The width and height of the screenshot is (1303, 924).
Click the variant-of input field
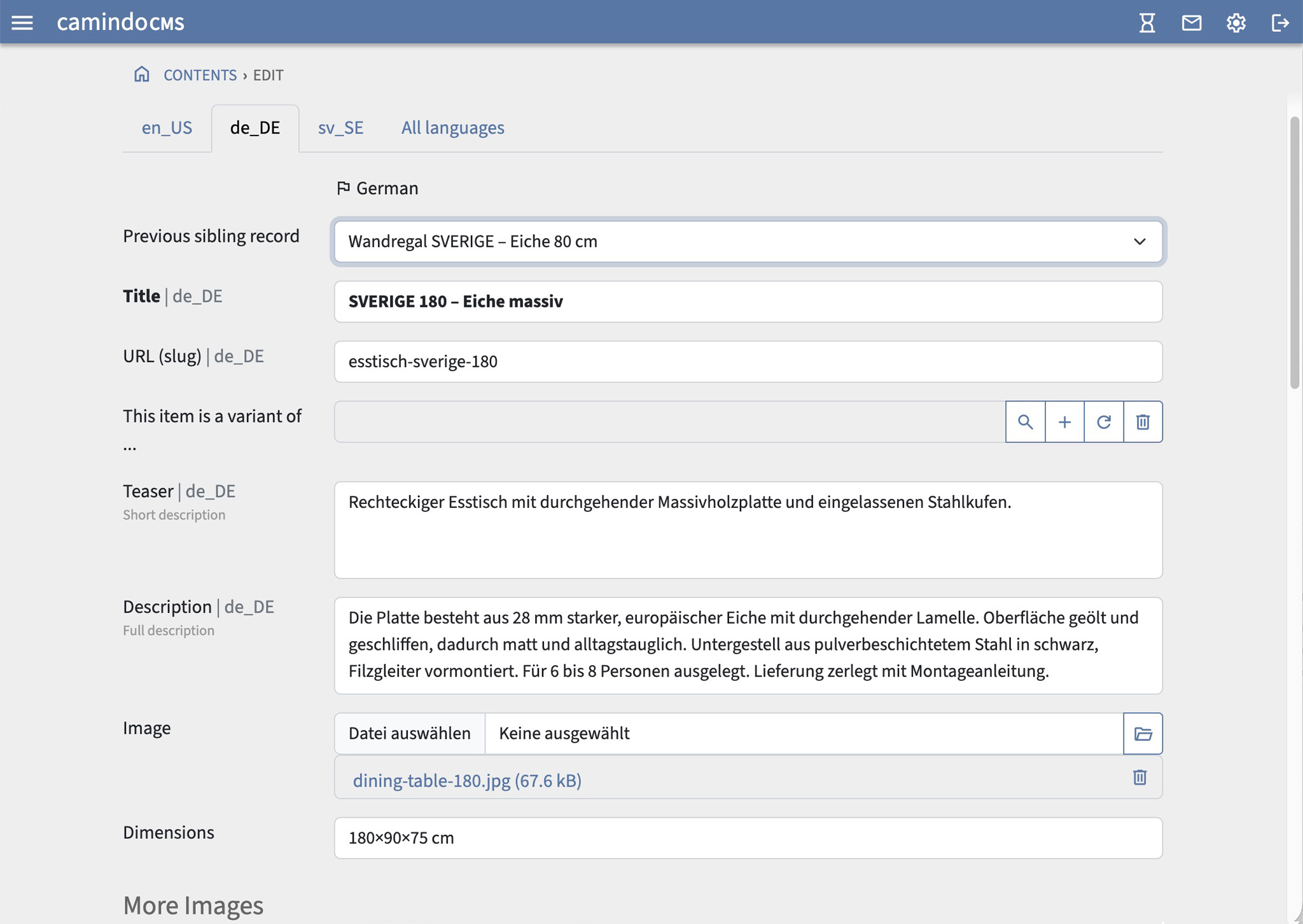670,422
